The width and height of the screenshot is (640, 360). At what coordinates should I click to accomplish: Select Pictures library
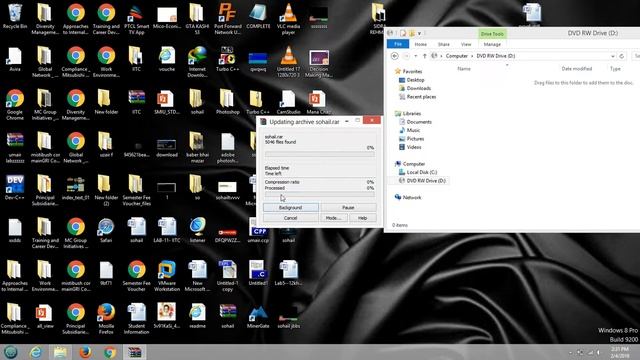pyautogui.click(x=415, y=139)
